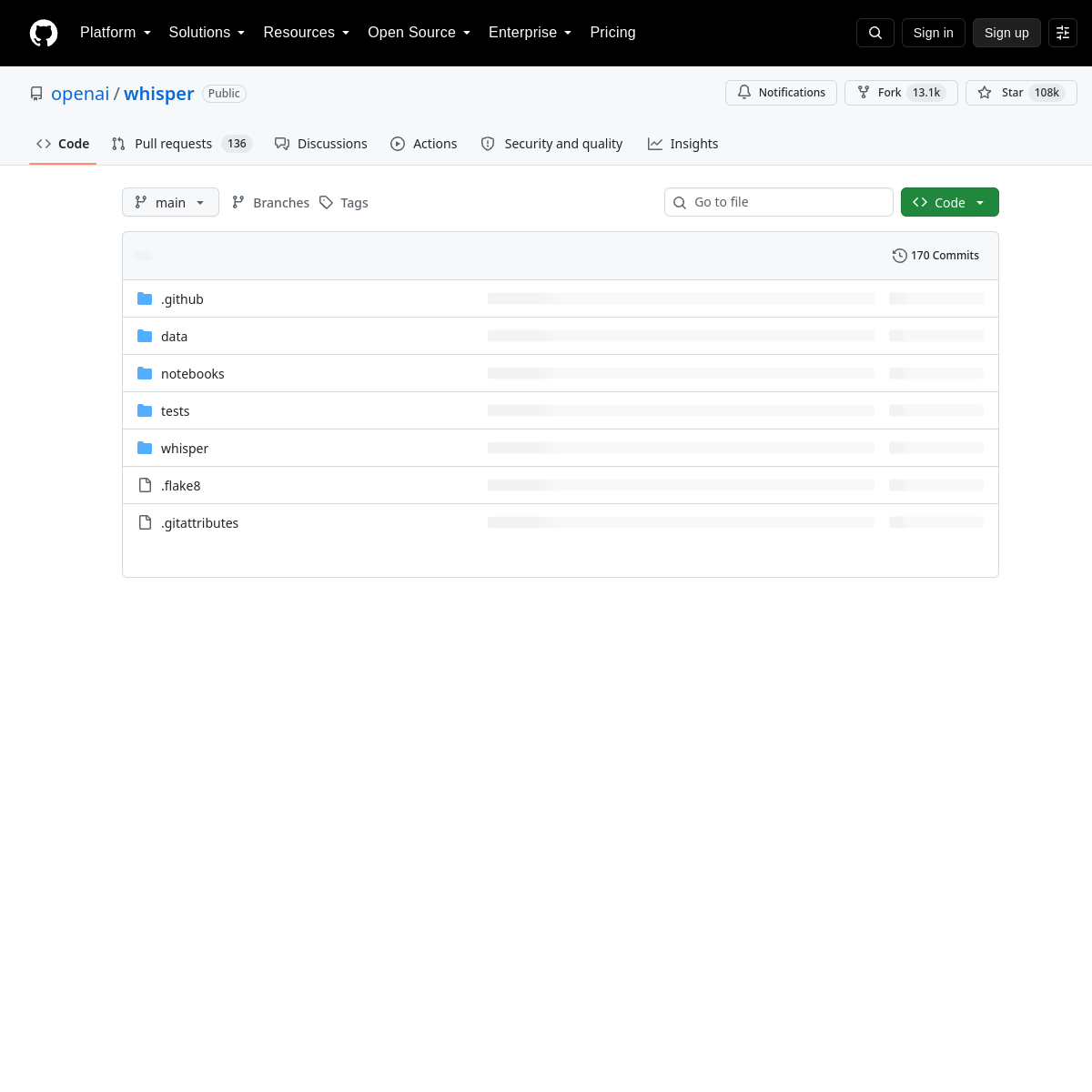This screenshot has height=1092, width=1092.
Task: Switch to the Code tab
Action: point(63,144)
